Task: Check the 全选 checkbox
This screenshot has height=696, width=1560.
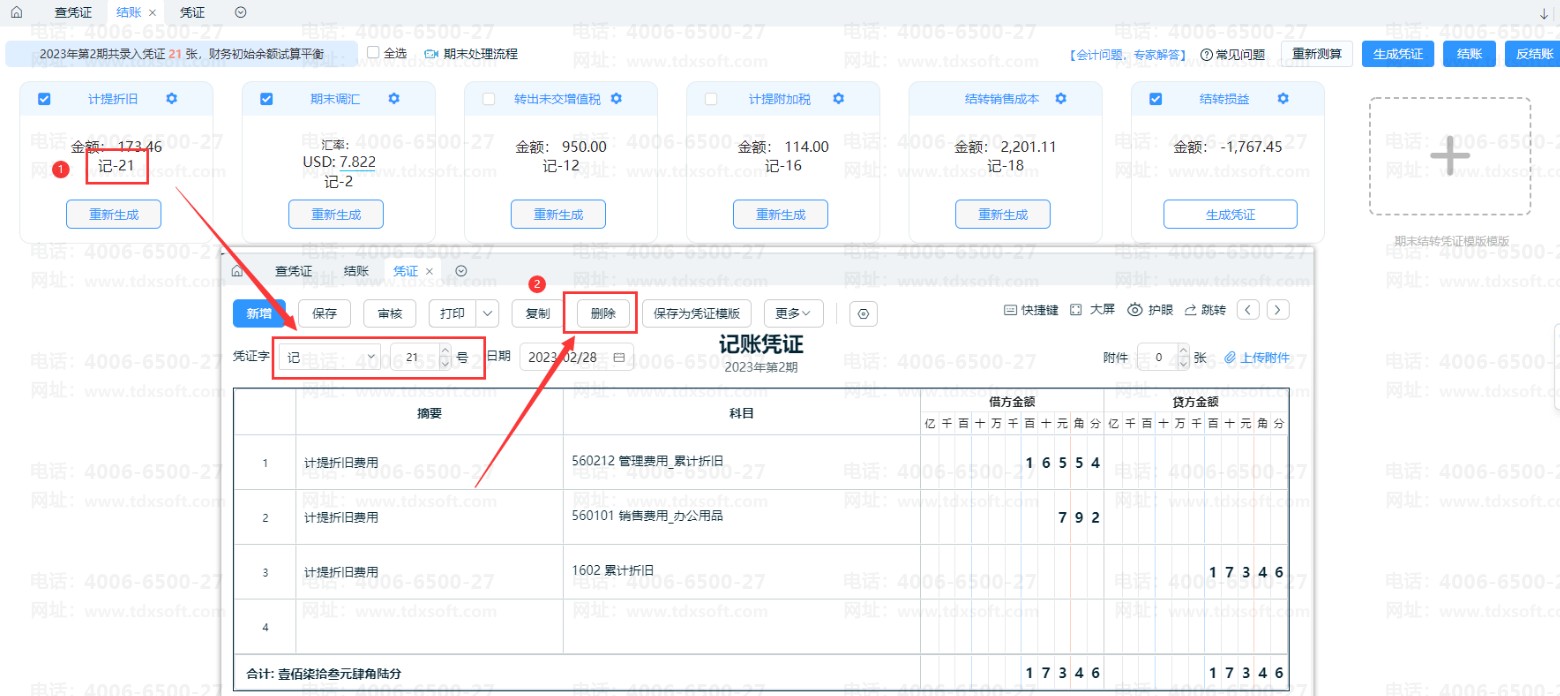Action: [x=373, y=53]
